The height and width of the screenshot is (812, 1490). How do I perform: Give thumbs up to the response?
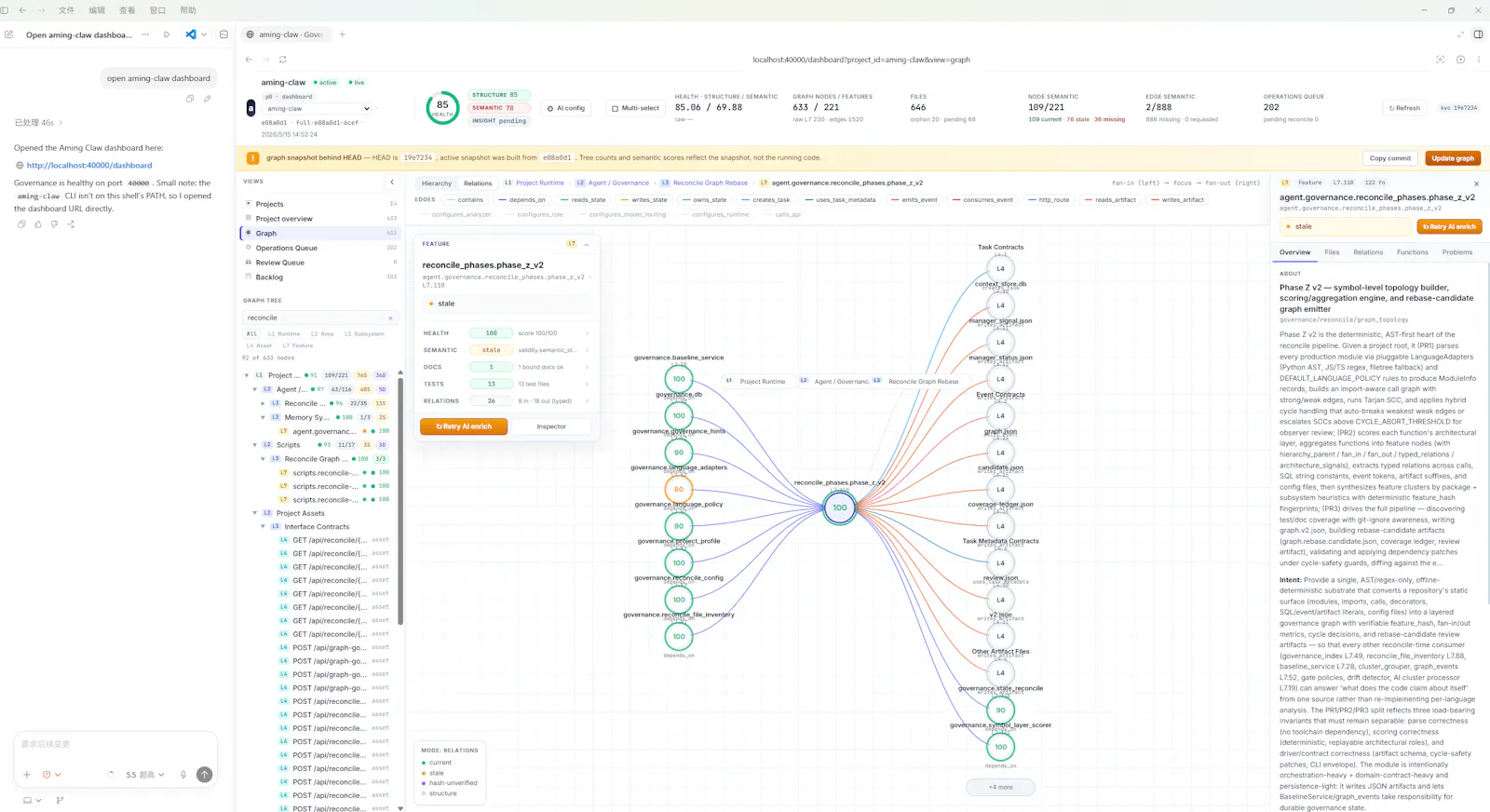[37, 224]
